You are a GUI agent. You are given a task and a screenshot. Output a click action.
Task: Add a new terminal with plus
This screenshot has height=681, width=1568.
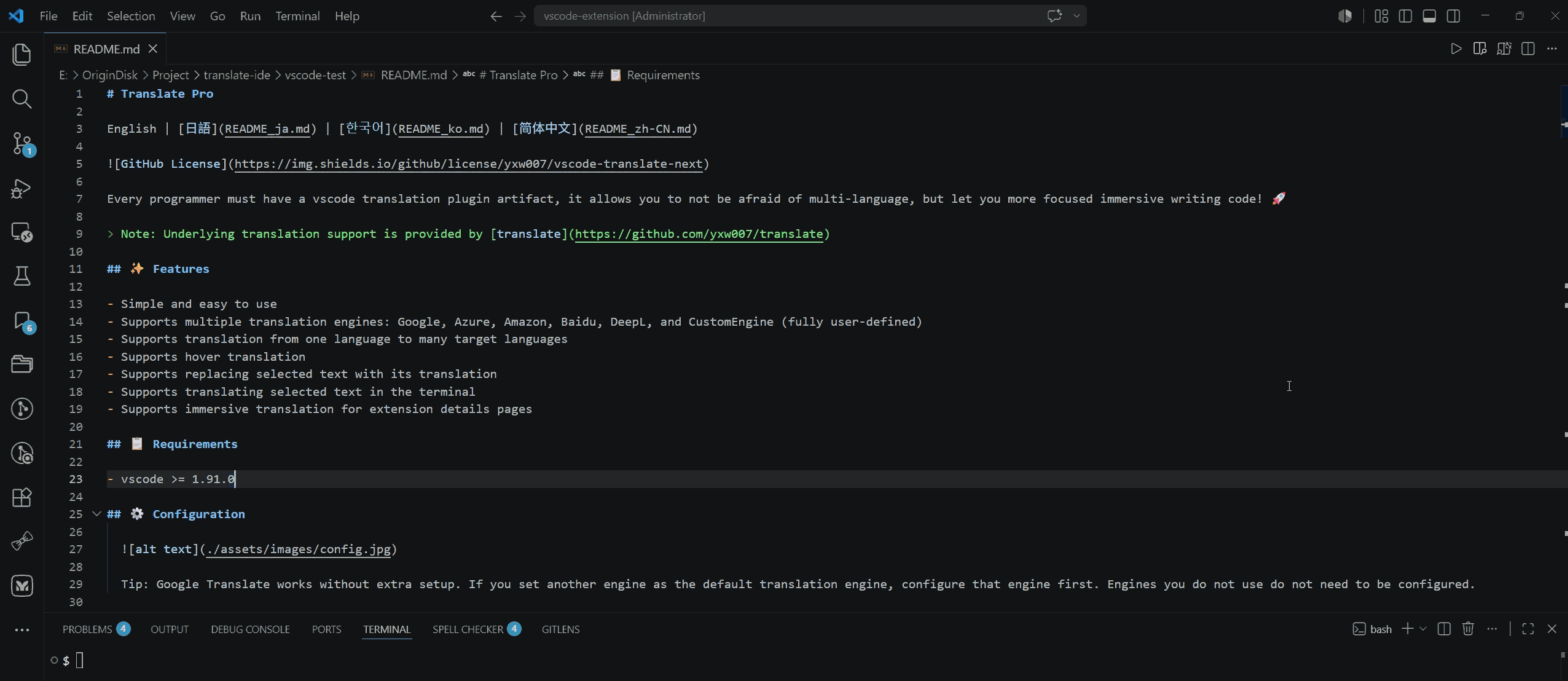[1407, 629]
